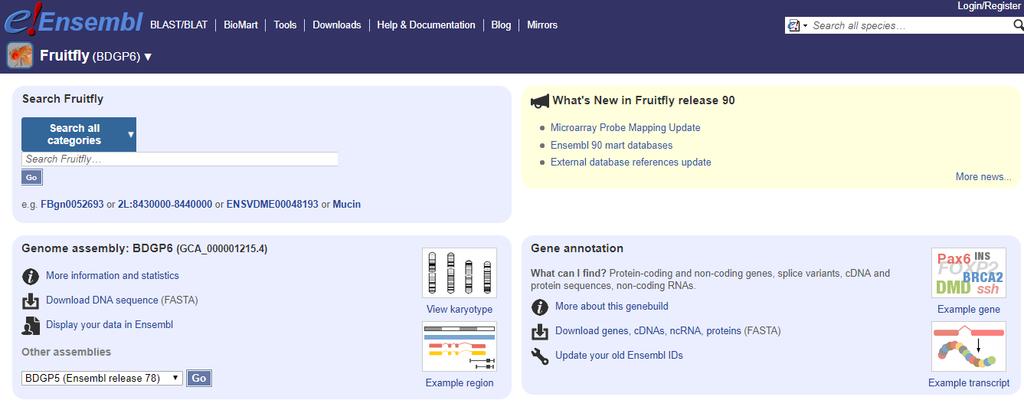Click the Fruitfly species icon
Viewport: 1024px width, 407px height.
pyautogui.click(x=20, y=56)
